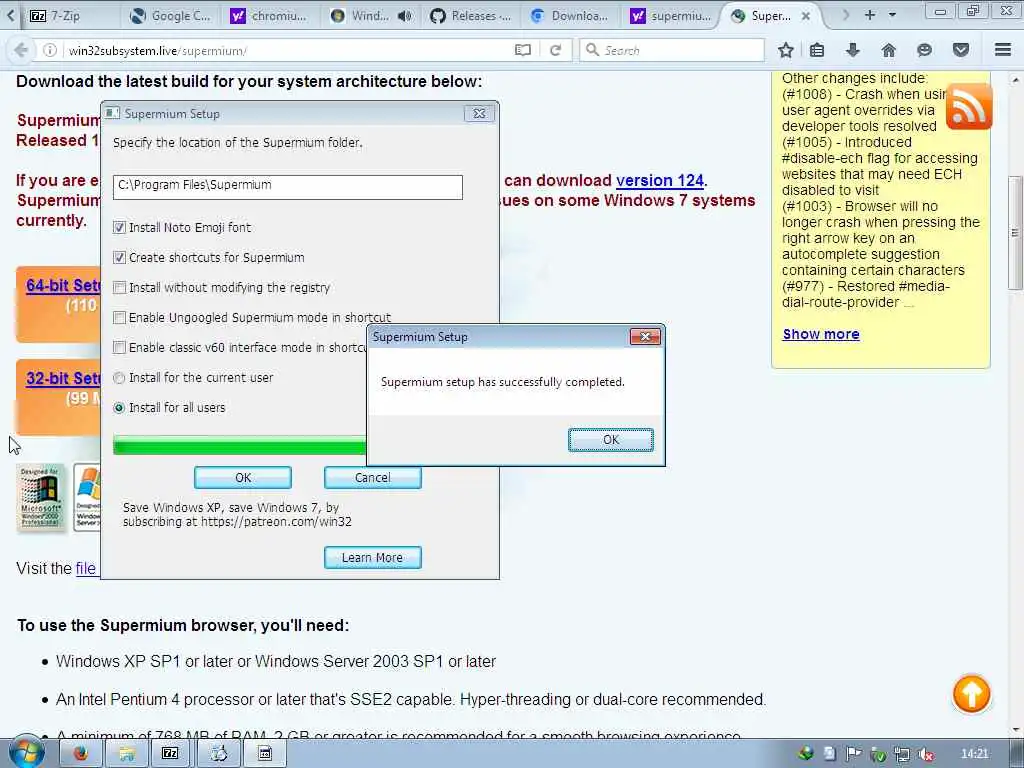Viewport: 1024px width, 768px height.
Task: Click Cancel in the Supermium Setup window
Action: (373, 477)
